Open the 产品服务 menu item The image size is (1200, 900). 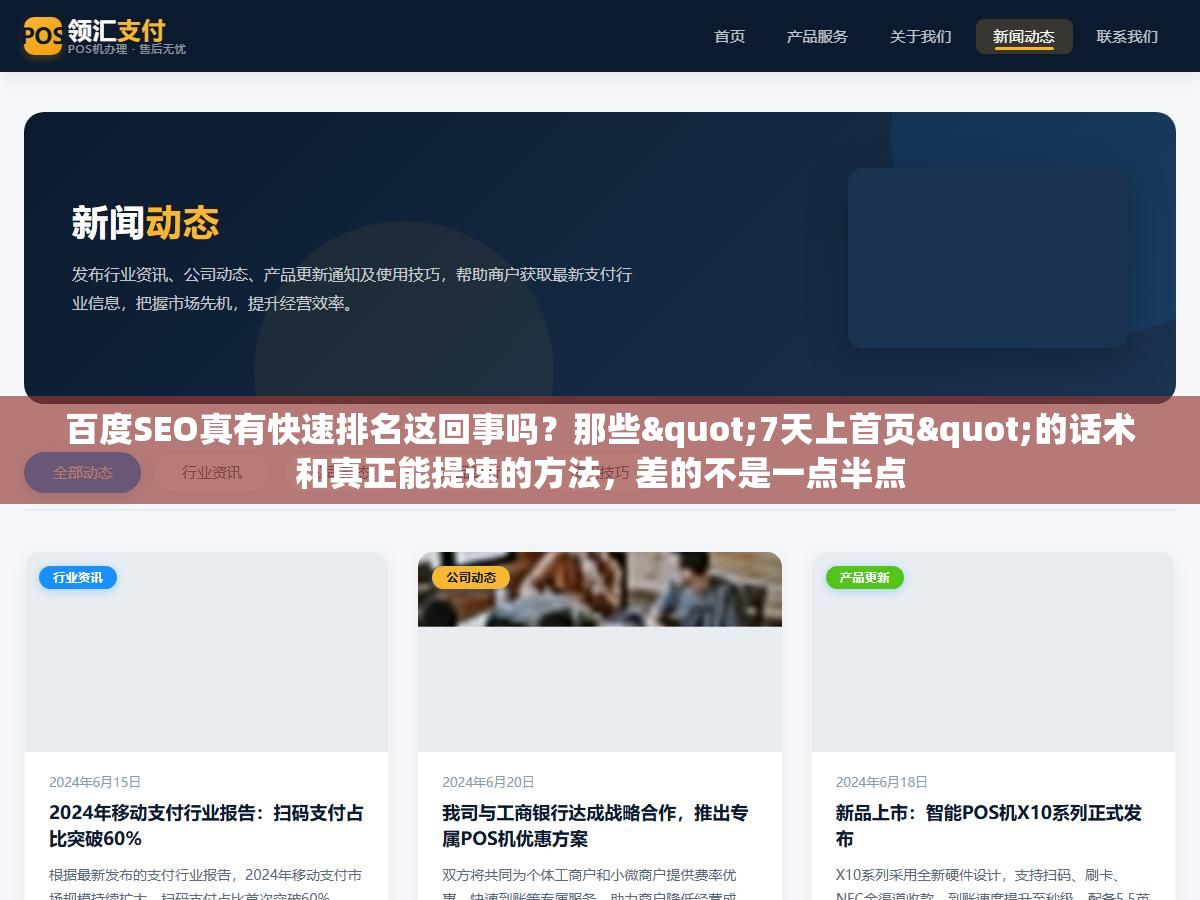pos(817,36)
